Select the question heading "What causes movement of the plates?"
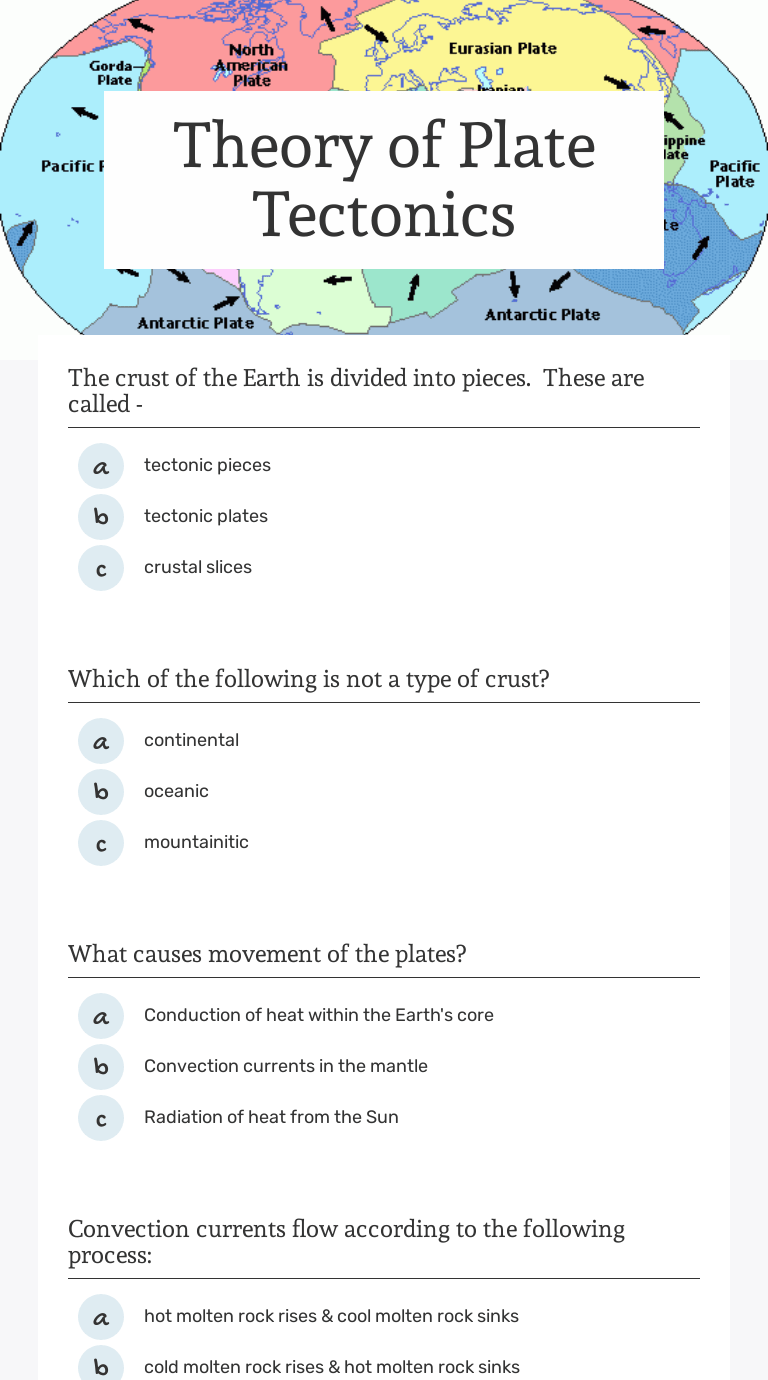768x1380 pixels. [266, 954]
